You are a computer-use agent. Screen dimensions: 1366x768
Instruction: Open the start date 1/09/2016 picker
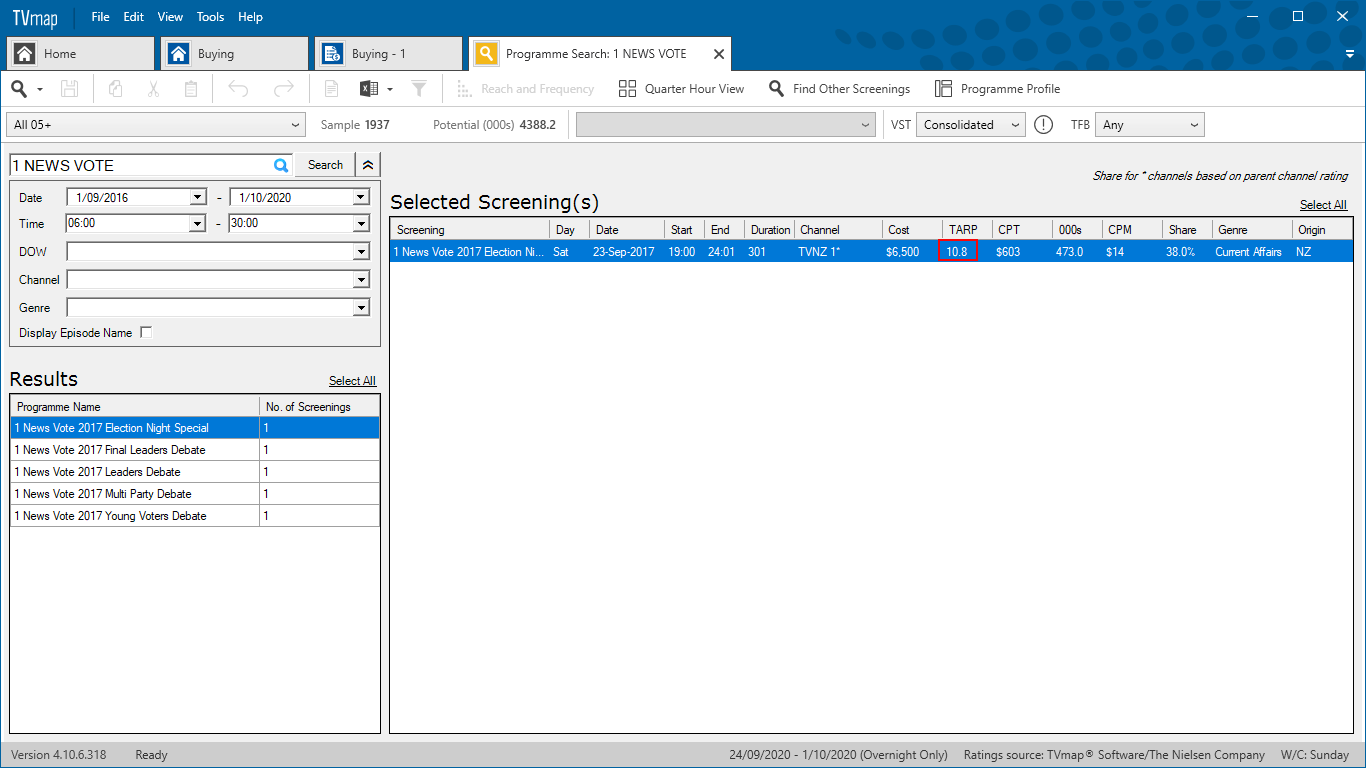coord(197,198)
